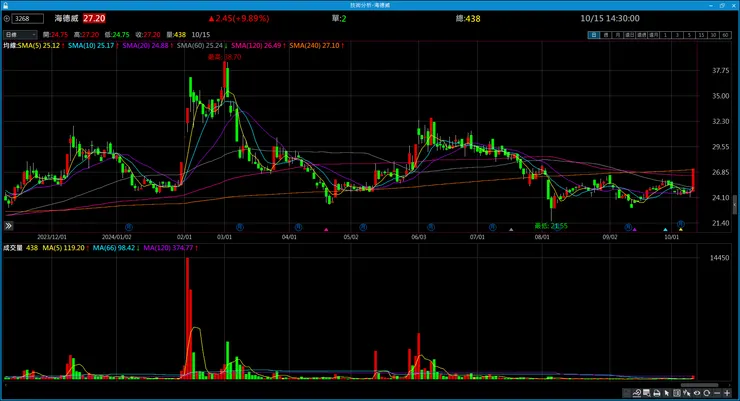Focus the stock code field showing 3268
This screenshot has width=740, height=401.
pos(28,18)
